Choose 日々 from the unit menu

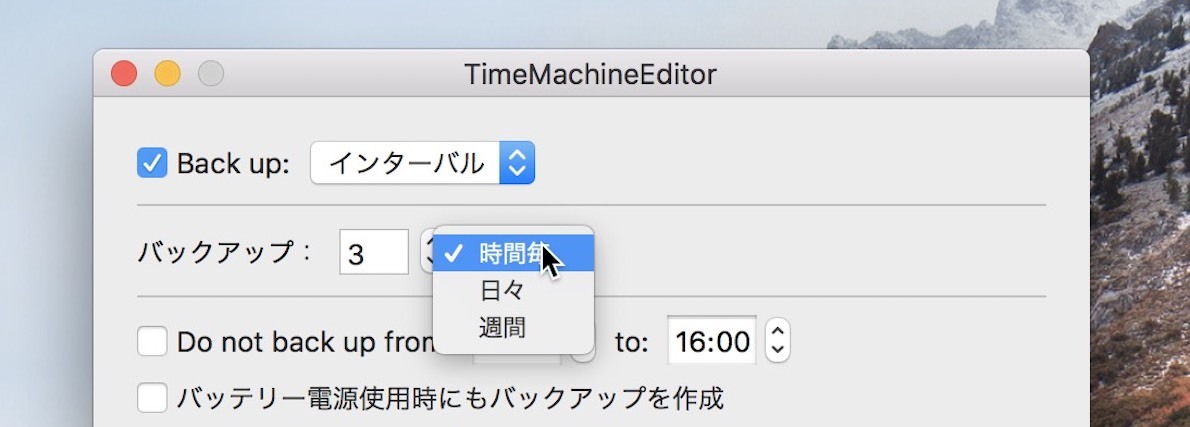(x=501, y=291)
